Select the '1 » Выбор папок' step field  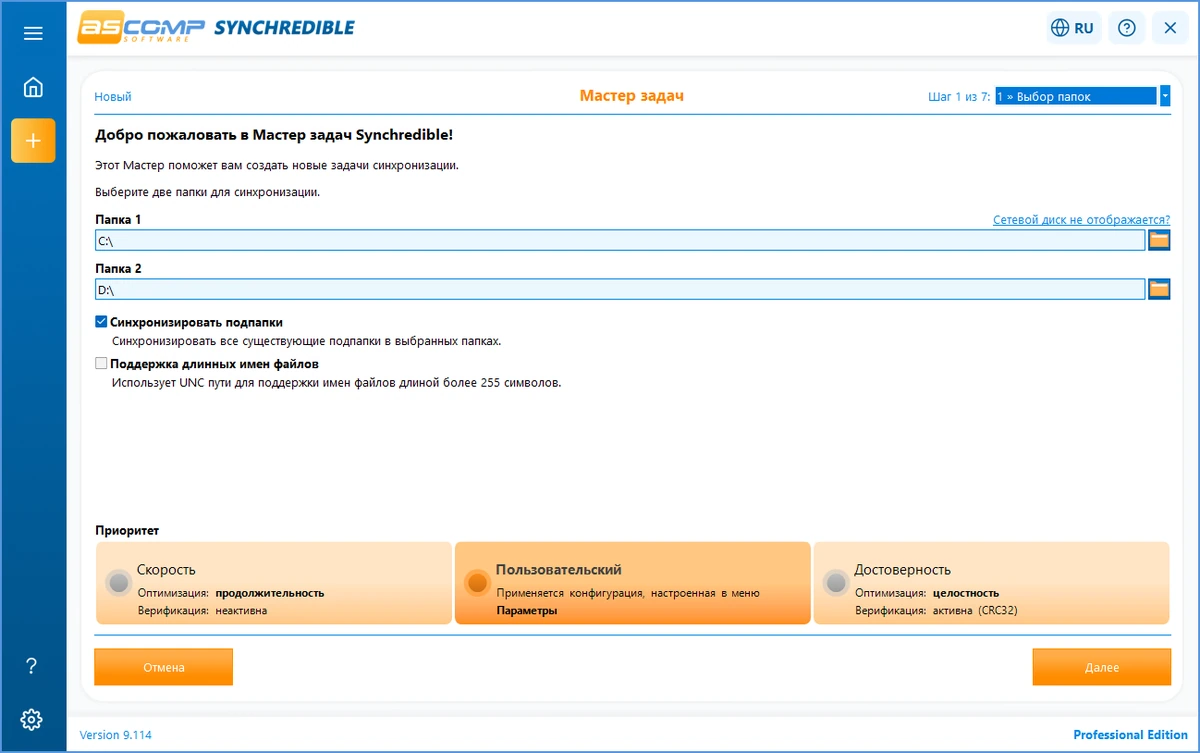pyautogui.click(x=1076, y=97)
